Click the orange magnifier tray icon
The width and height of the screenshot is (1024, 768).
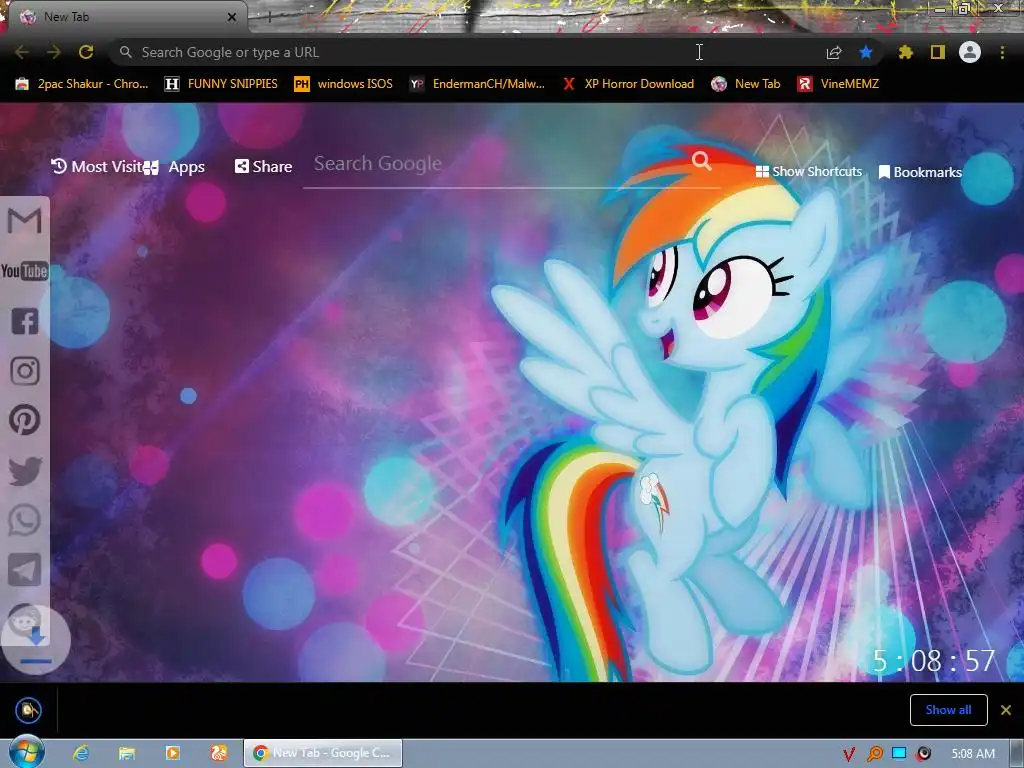coord(874,754)
